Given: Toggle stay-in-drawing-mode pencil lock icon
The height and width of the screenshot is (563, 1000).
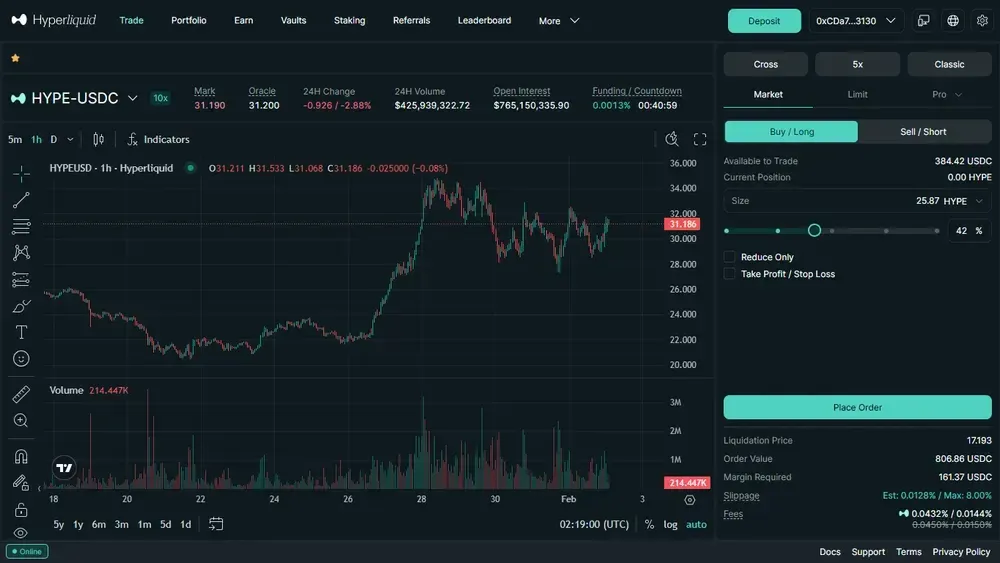Looking at the screenshot, I should tap(21, 483).
